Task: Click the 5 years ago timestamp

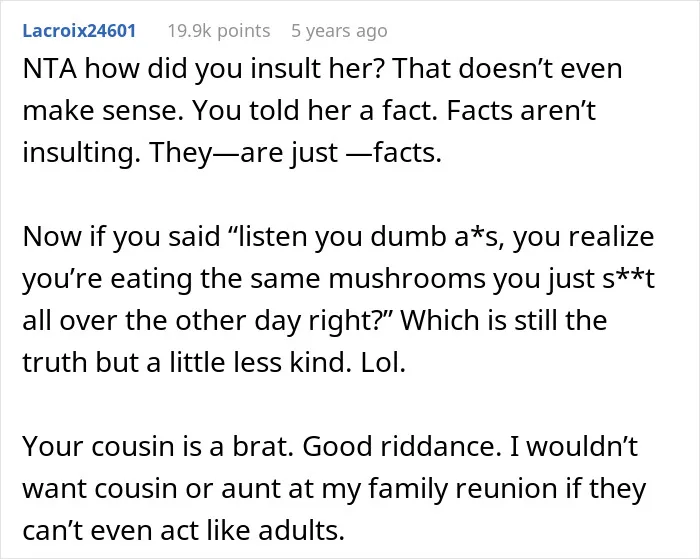Action: click(339, 31)
